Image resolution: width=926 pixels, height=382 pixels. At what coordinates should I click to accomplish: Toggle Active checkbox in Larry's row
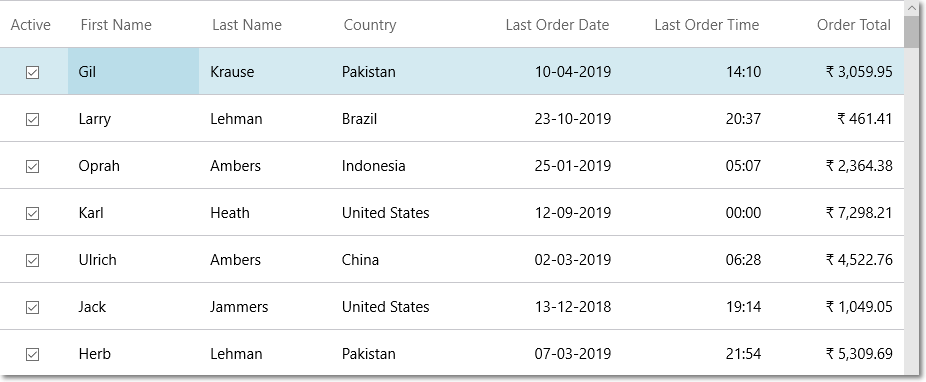coord(32,119)
